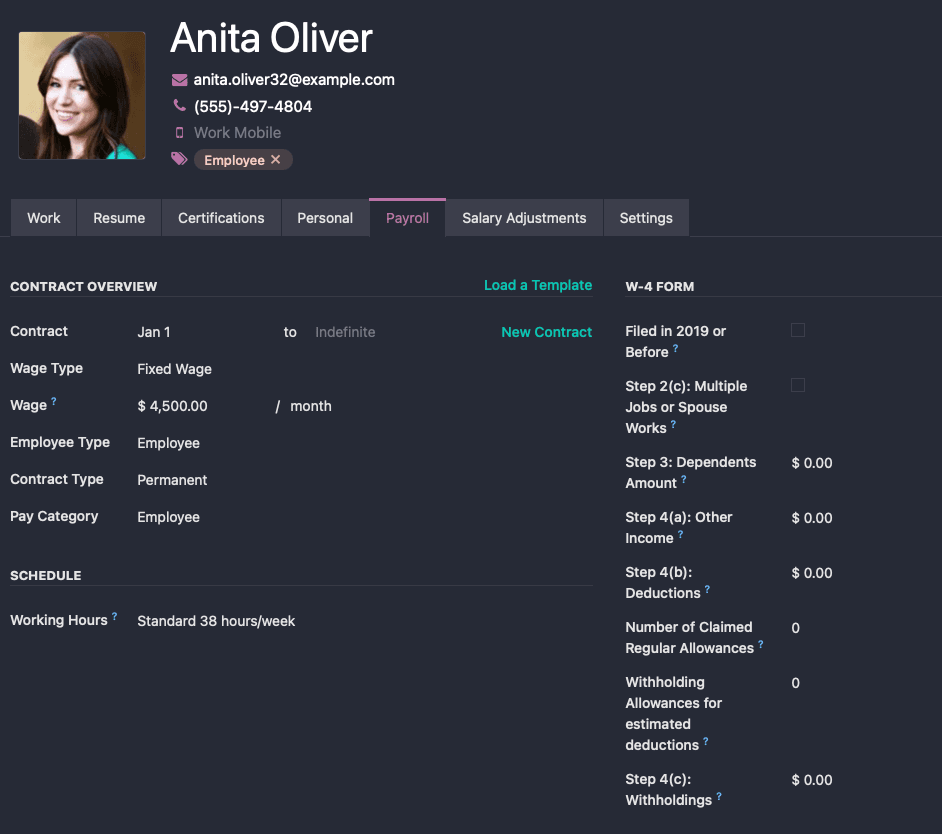
Task: Open the Settings tab
Action: click(x=646, y=218)
